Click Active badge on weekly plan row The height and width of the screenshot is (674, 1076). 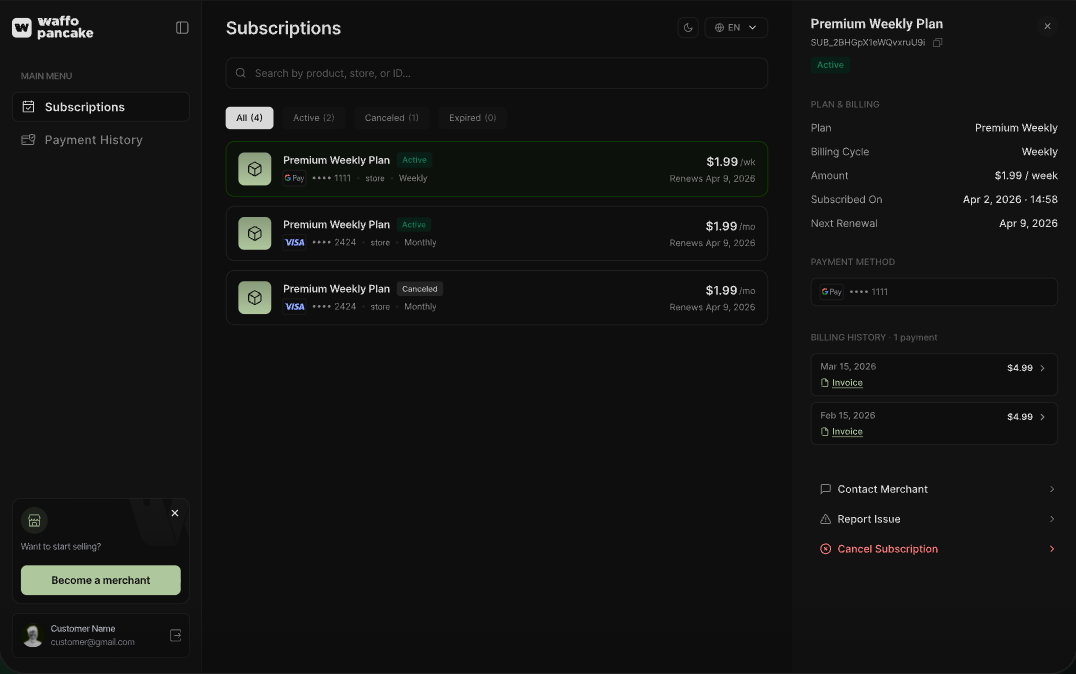point(414,160)
